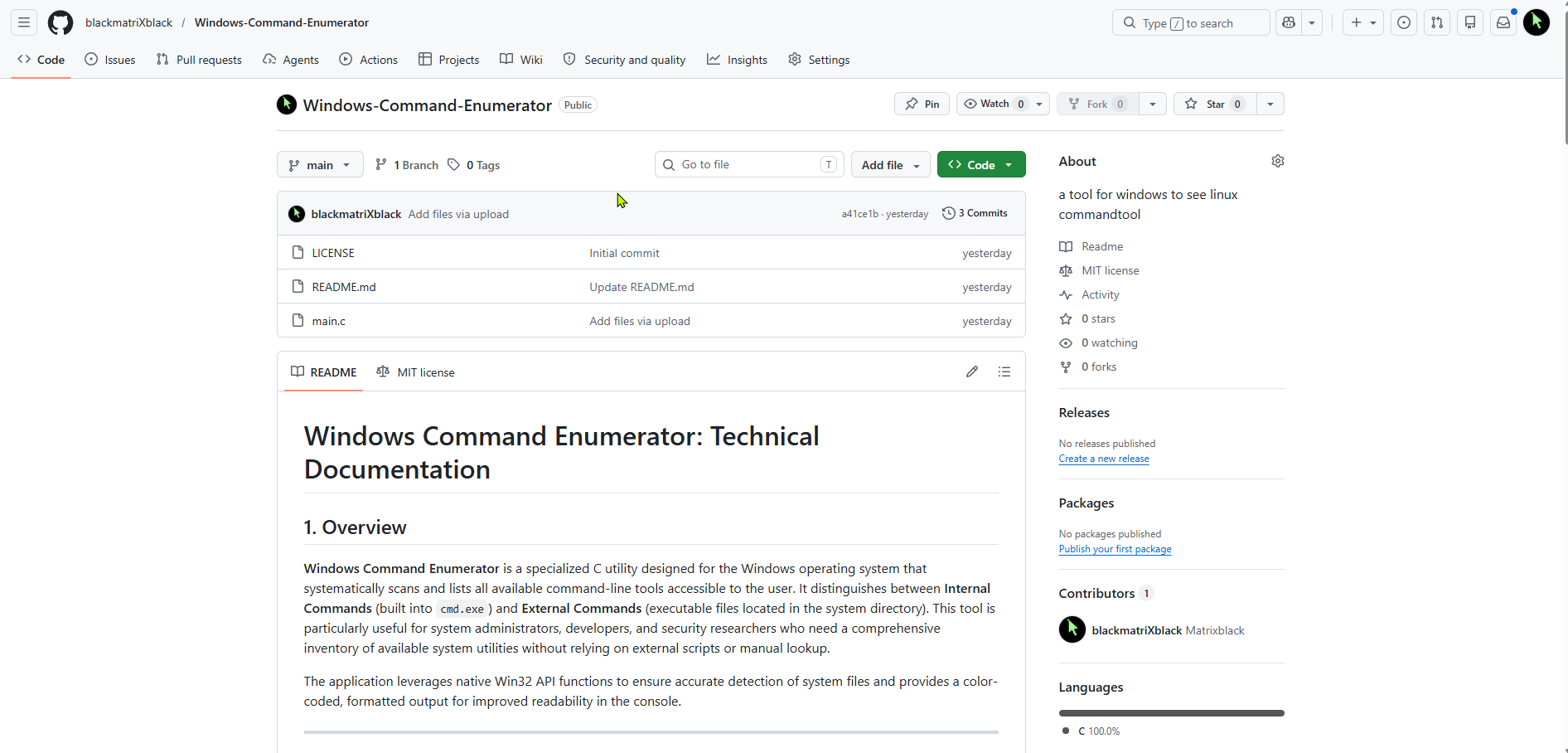Pin this repository

tap(922, 104)
